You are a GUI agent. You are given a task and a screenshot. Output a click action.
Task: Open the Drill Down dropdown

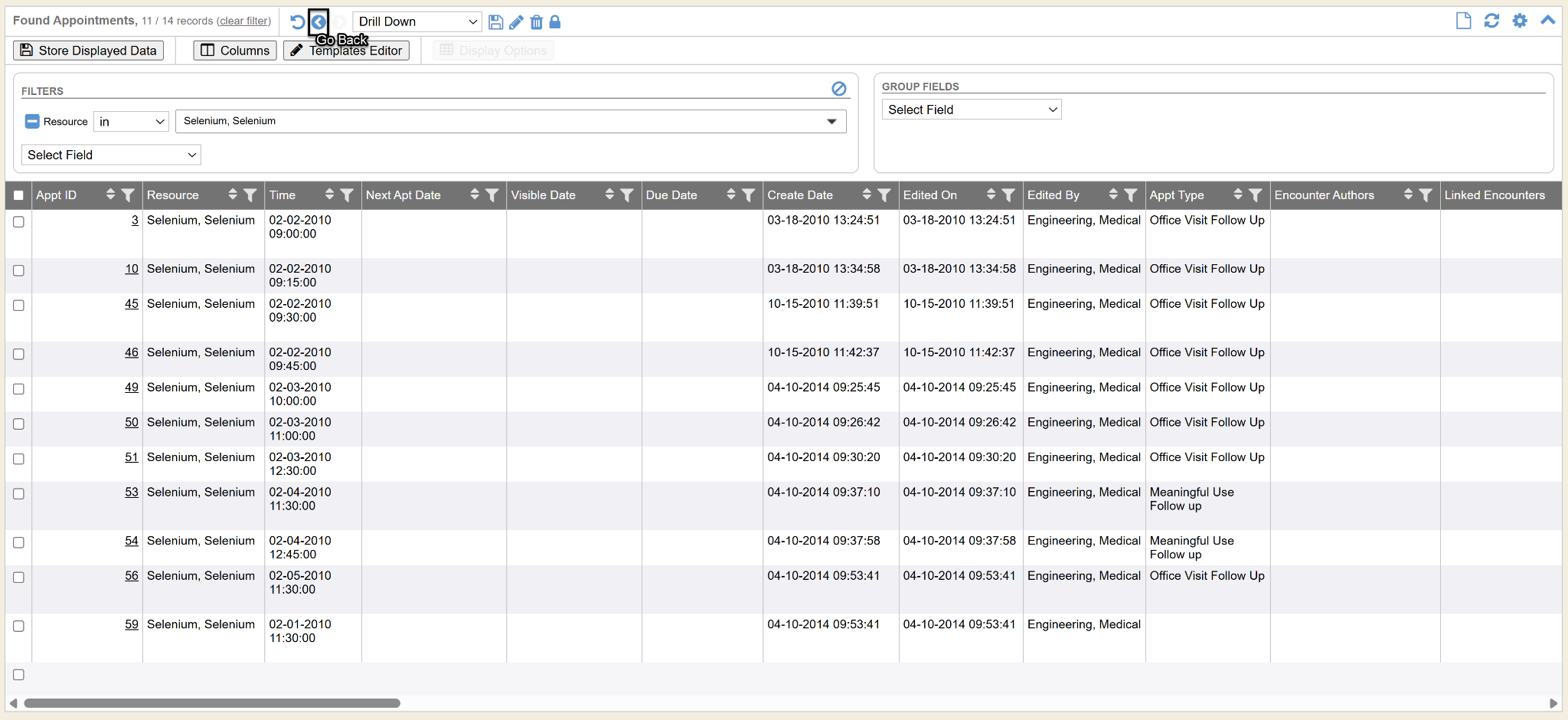coord(417,22)
